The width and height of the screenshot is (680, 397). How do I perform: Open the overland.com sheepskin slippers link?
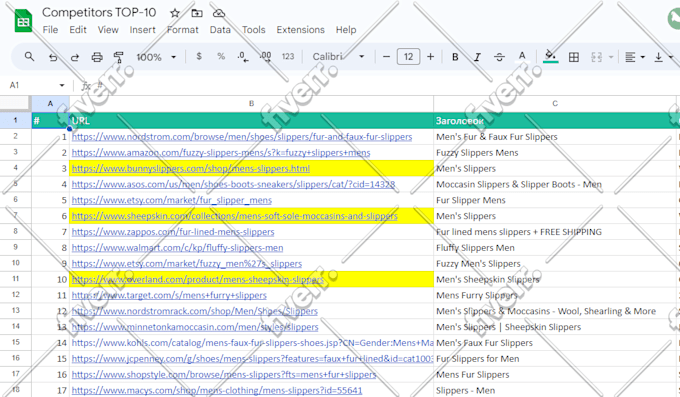coord(198,279)
